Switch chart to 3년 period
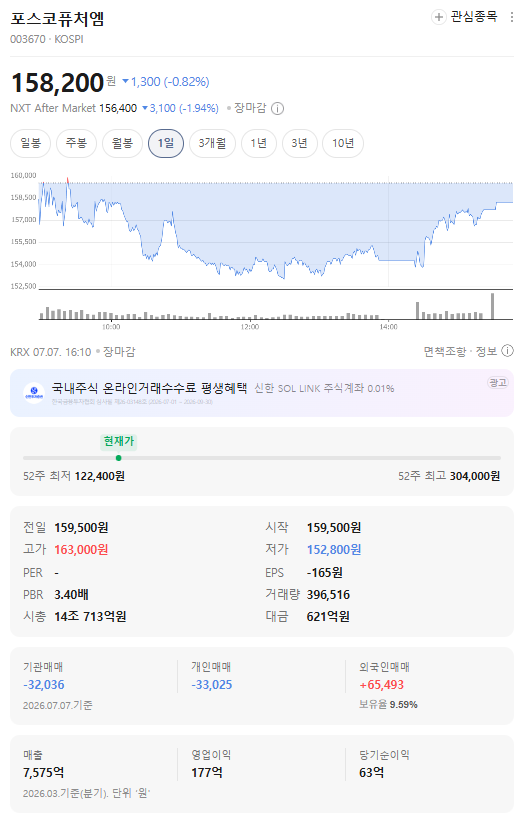Screen dimensions: 520x813 (x=300, y=143)
